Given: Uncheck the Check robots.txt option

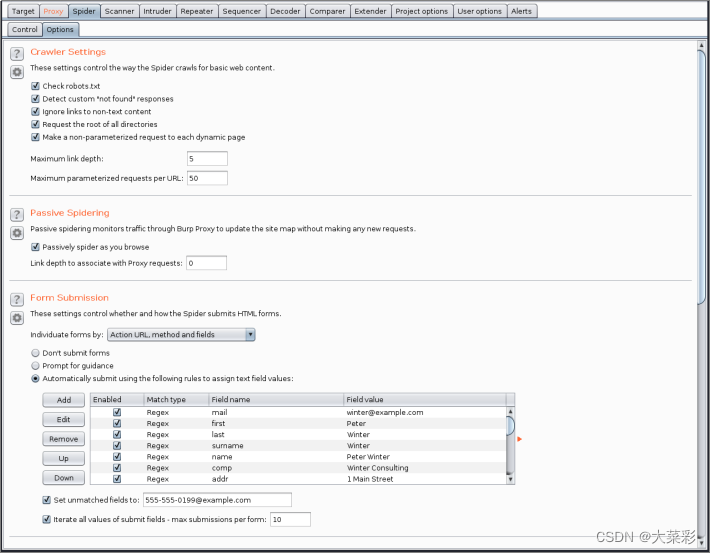Looking at the screenshot, I should tap(35, 86).
